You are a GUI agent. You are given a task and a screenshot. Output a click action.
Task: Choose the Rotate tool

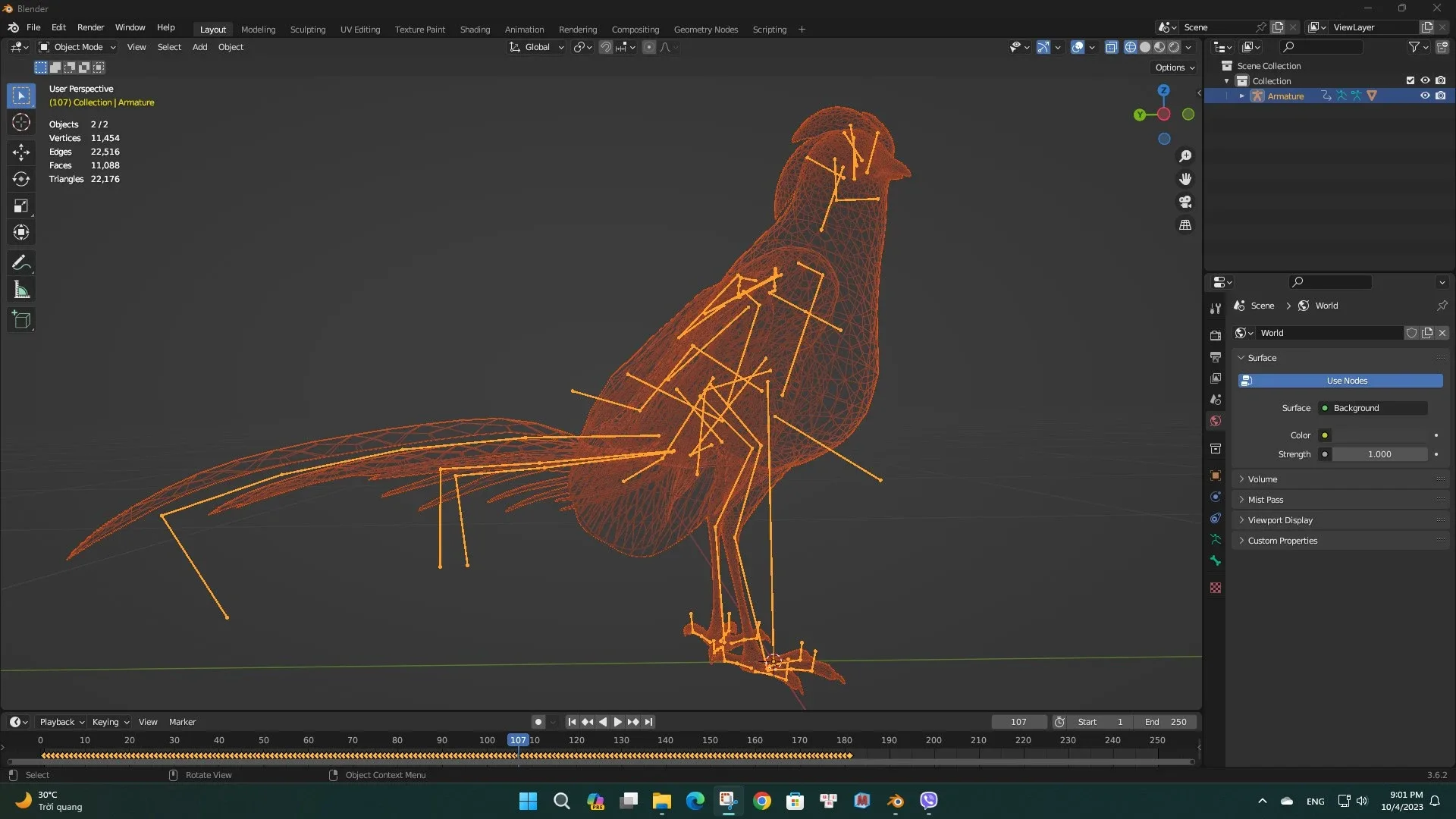click(x=21, y=179)
